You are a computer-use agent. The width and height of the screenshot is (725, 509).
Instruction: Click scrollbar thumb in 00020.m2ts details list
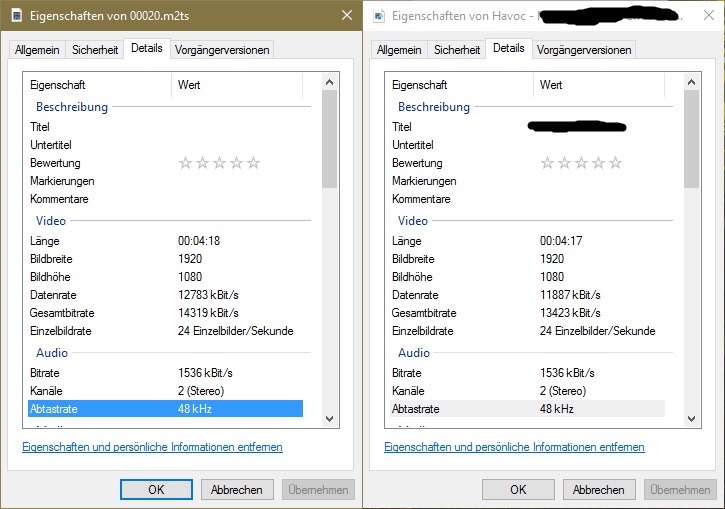[x=329, y=139]
